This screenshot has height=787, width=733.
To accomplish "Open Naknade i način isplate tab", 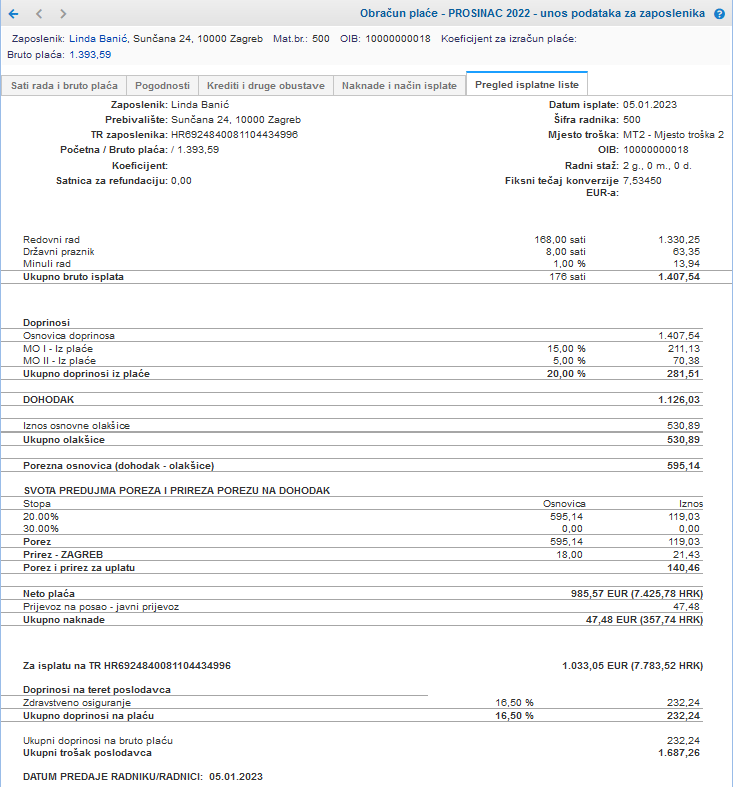I will 399,86.
